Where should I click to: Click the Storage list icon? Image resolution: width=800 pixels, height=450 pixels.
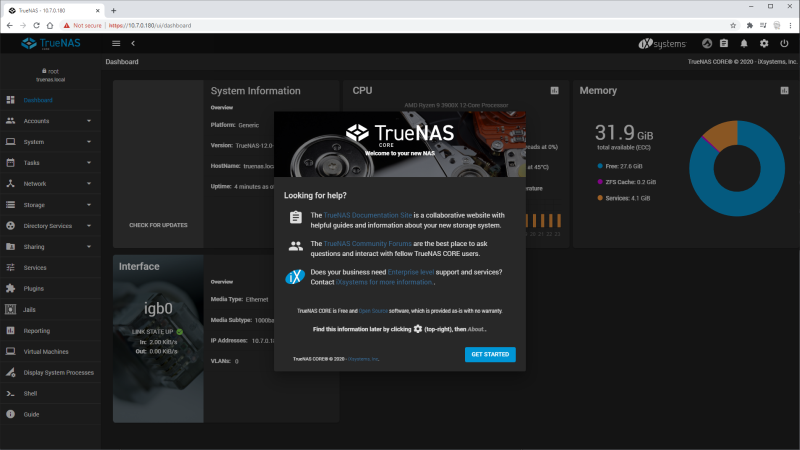10,205
